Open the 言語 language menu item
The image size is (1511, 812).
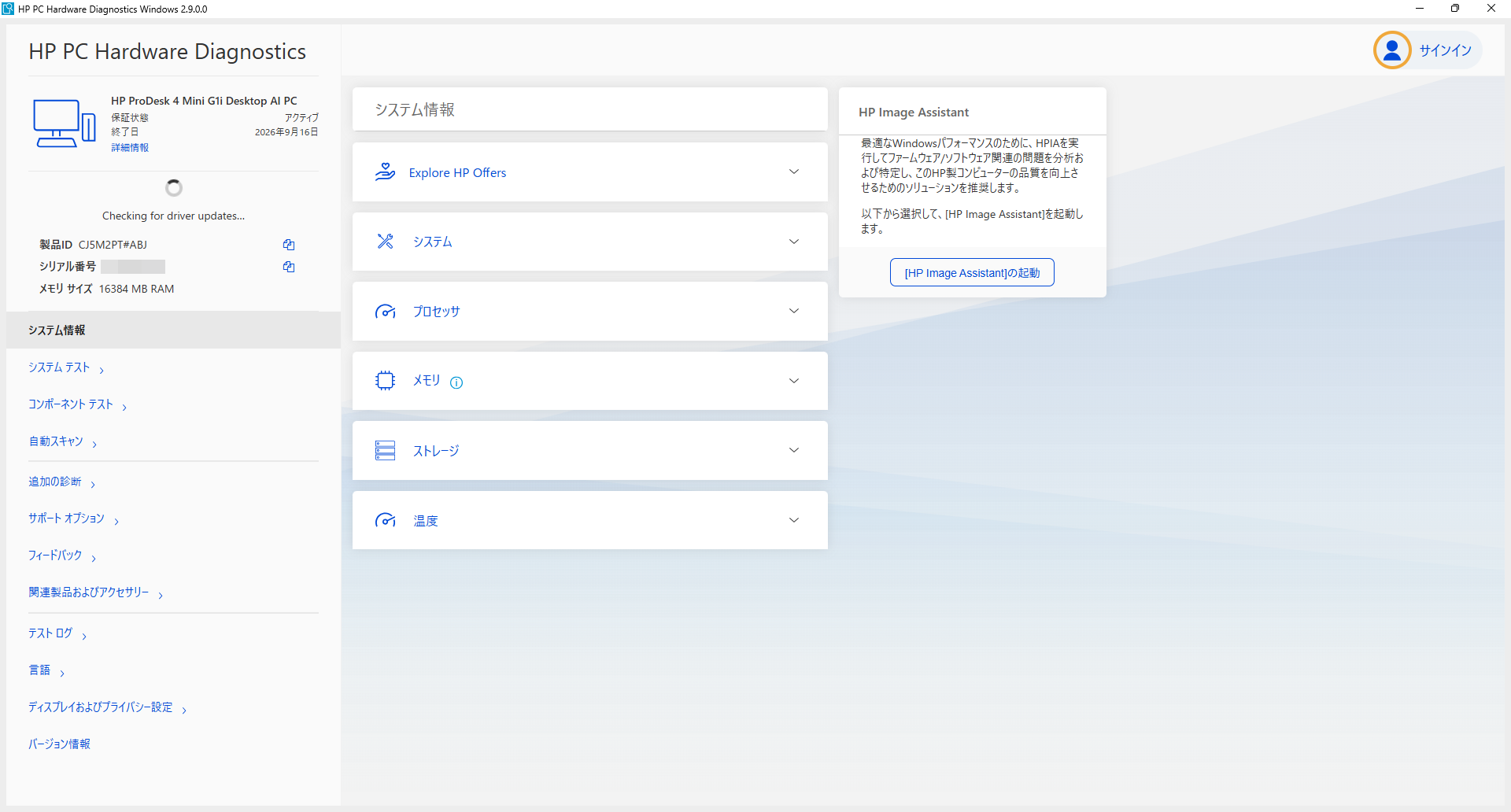39,670
